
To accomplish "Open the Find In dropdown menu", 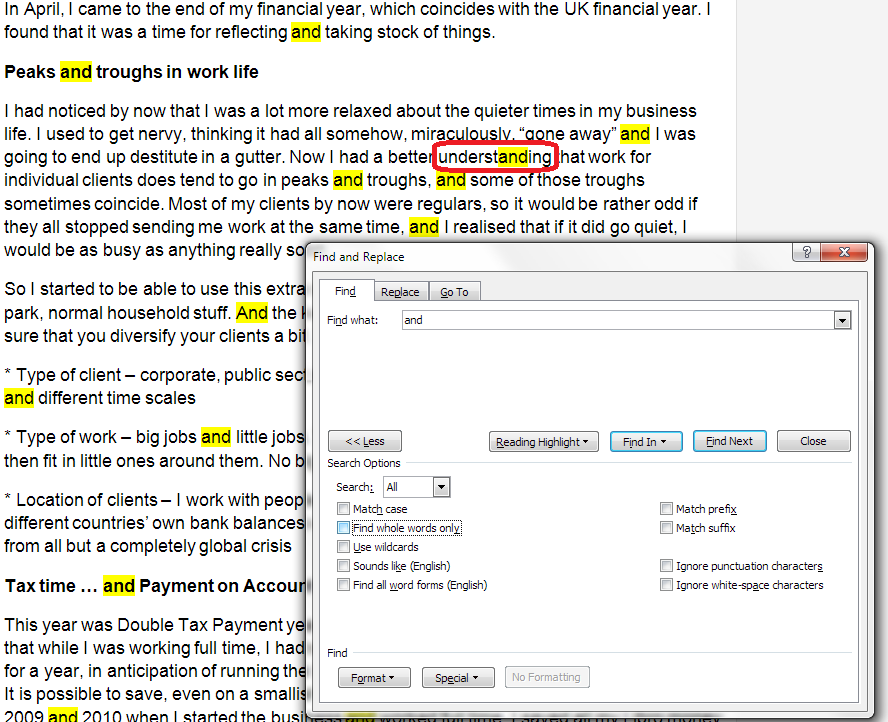I will point(646,441).
